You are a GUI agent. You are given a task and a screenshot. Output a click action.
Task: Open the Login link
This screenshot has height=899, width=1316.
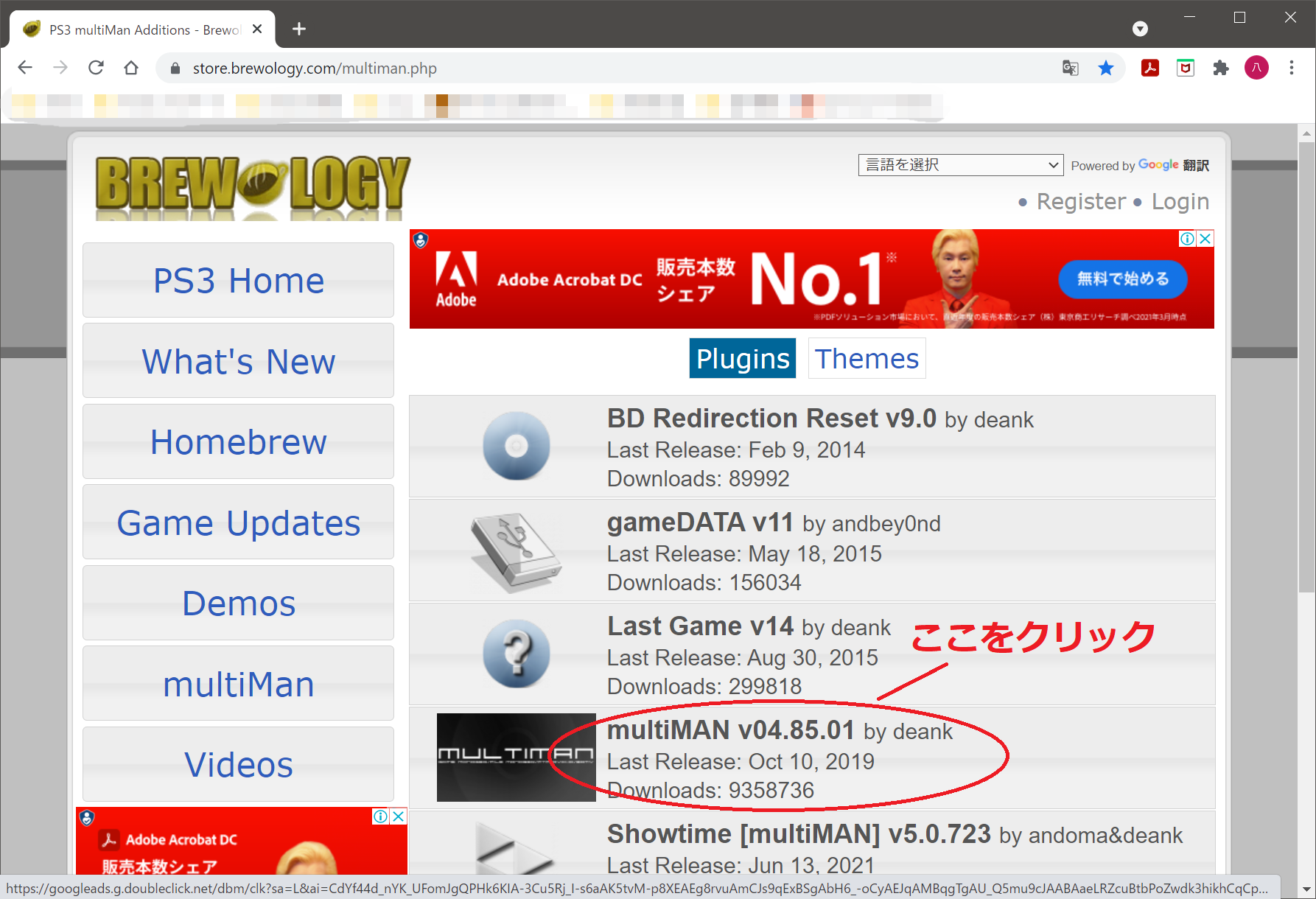(1180, 201)
